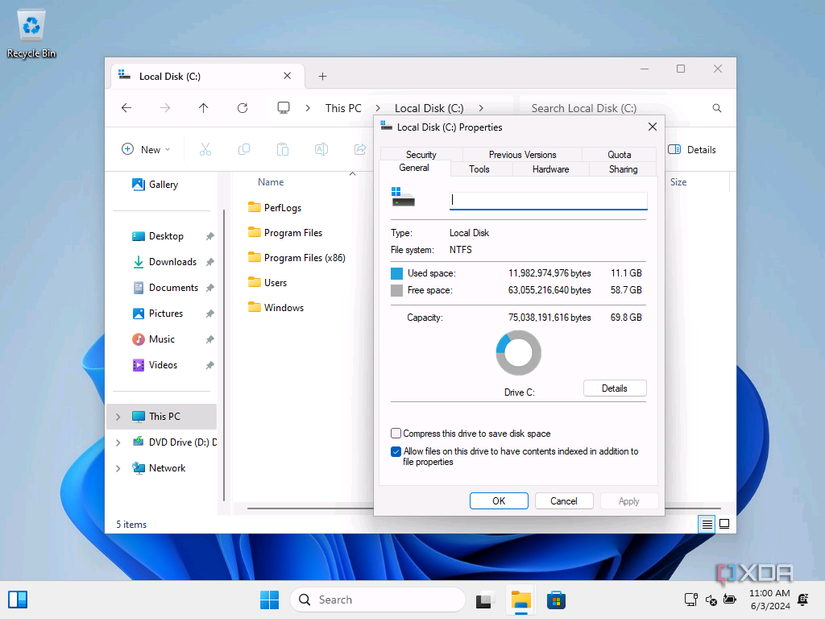Open the Previous Versions tab
The width and height of the screenshot is (825, 619).
(521, 154)
